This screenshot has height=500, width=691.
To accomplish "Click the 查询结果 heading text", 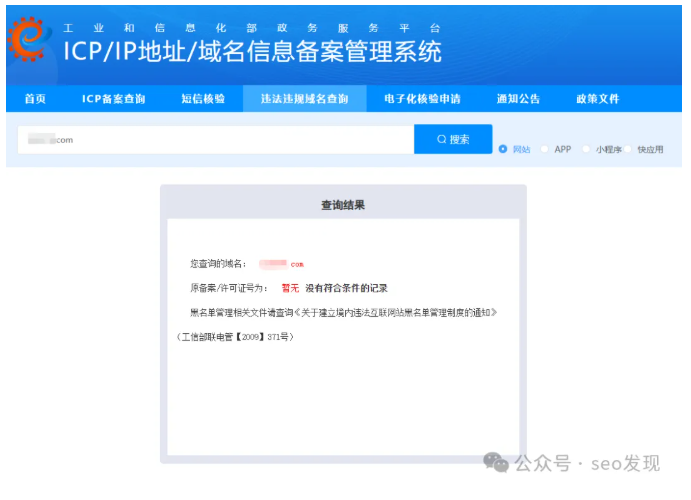I will (x=343, y=205).
